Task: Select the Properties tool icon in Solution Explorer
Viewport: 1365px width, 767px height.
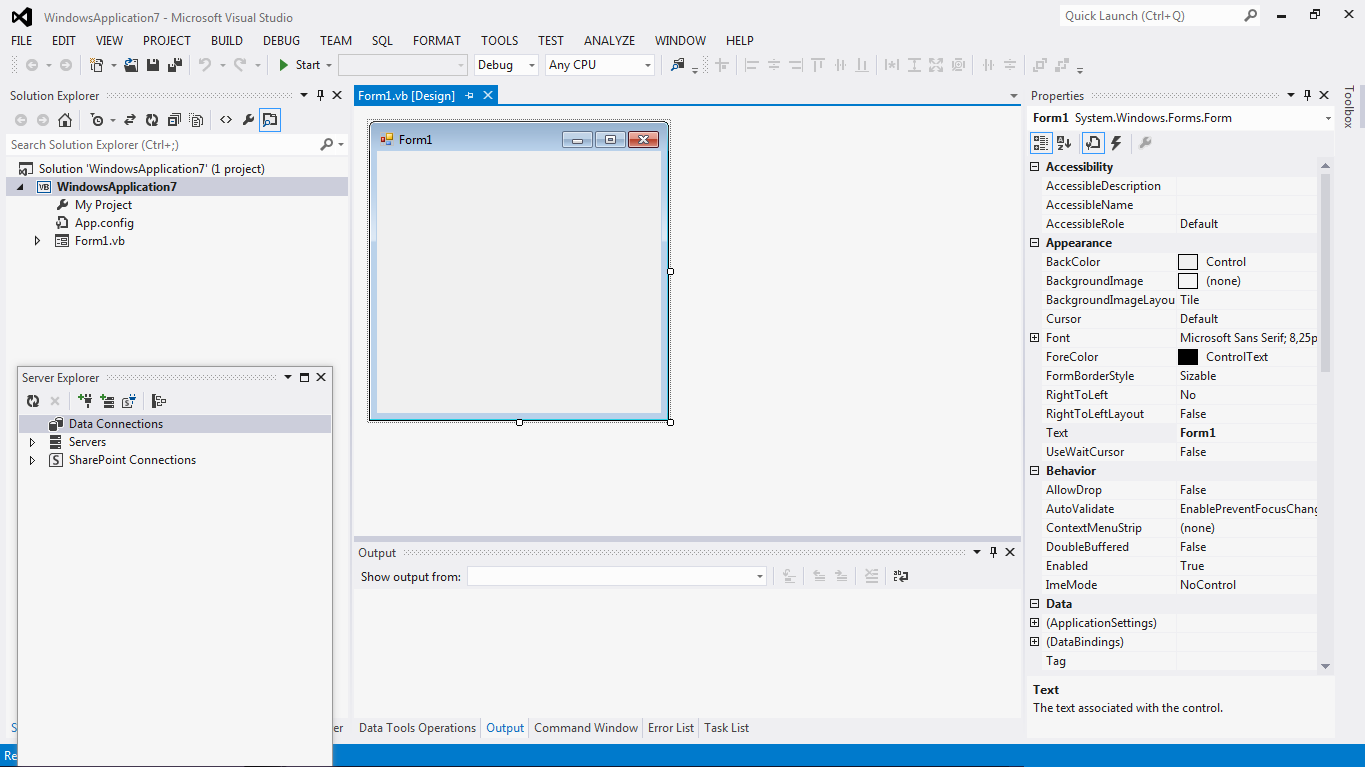Action: pos(248,119)
